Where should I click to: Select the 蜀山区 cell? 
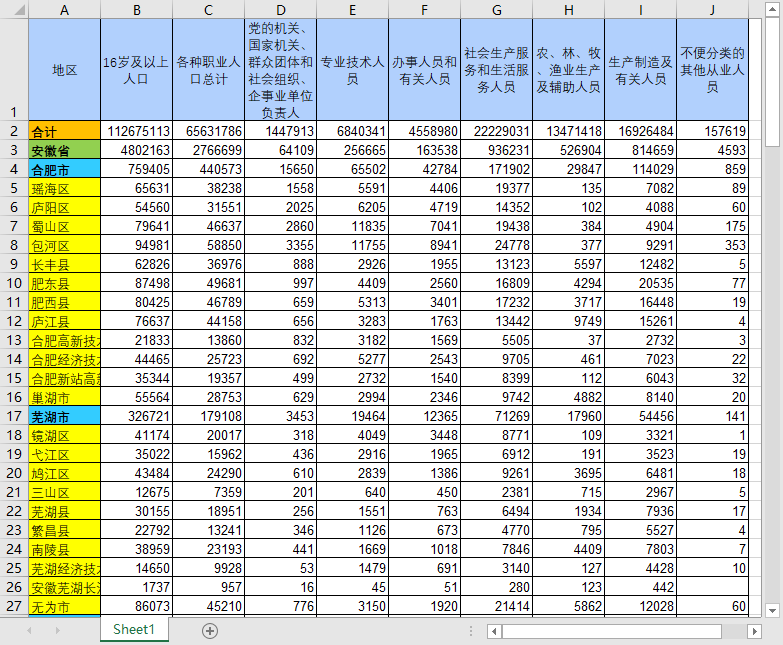coord(64,226)
